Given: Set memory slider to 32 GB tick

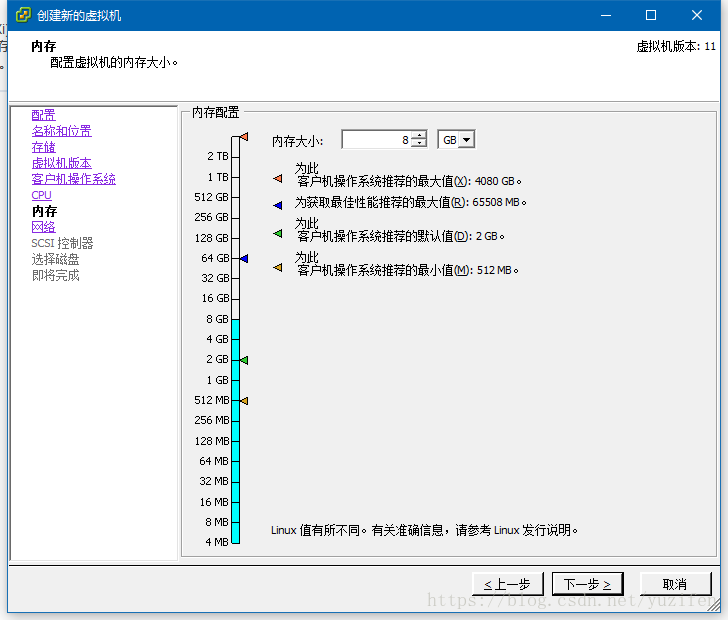Looking at the screenshot, I should [x=235, y=279].
